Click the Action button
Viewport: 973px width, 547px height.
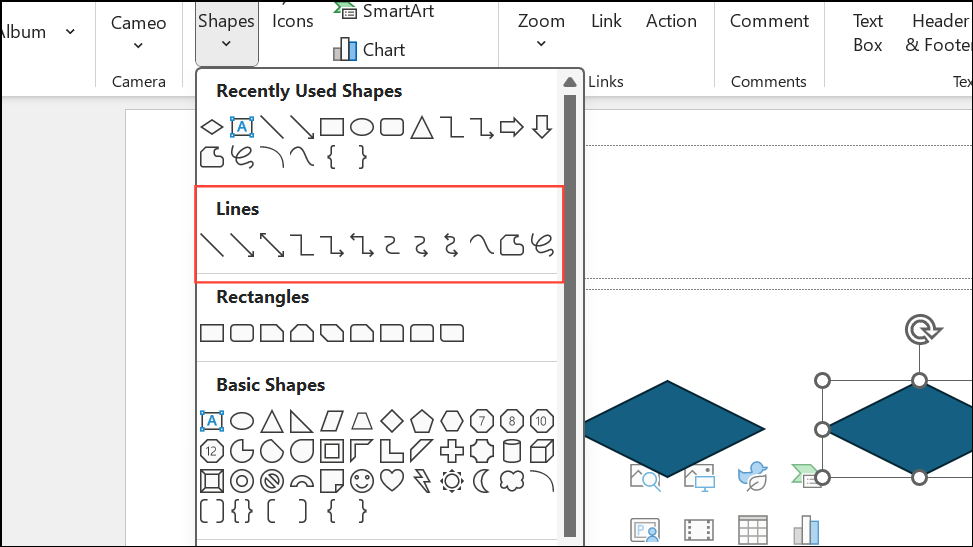point(671,21)
